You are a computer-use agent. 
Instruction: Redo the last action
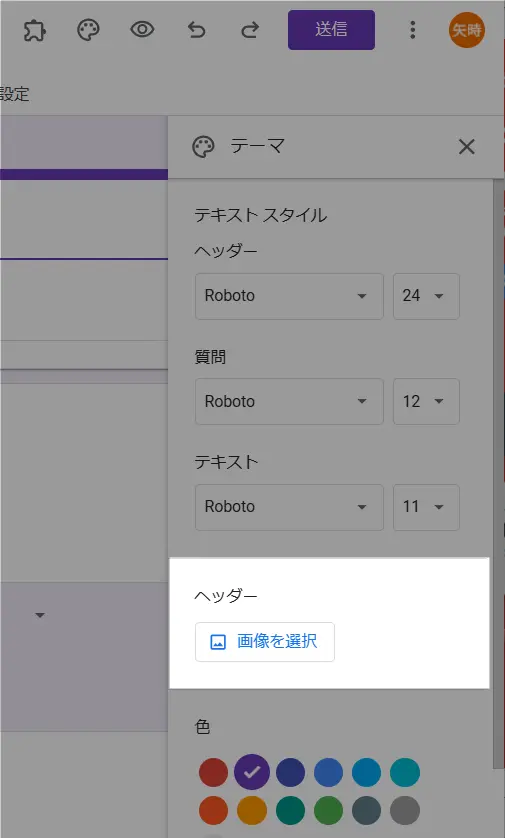250,30
